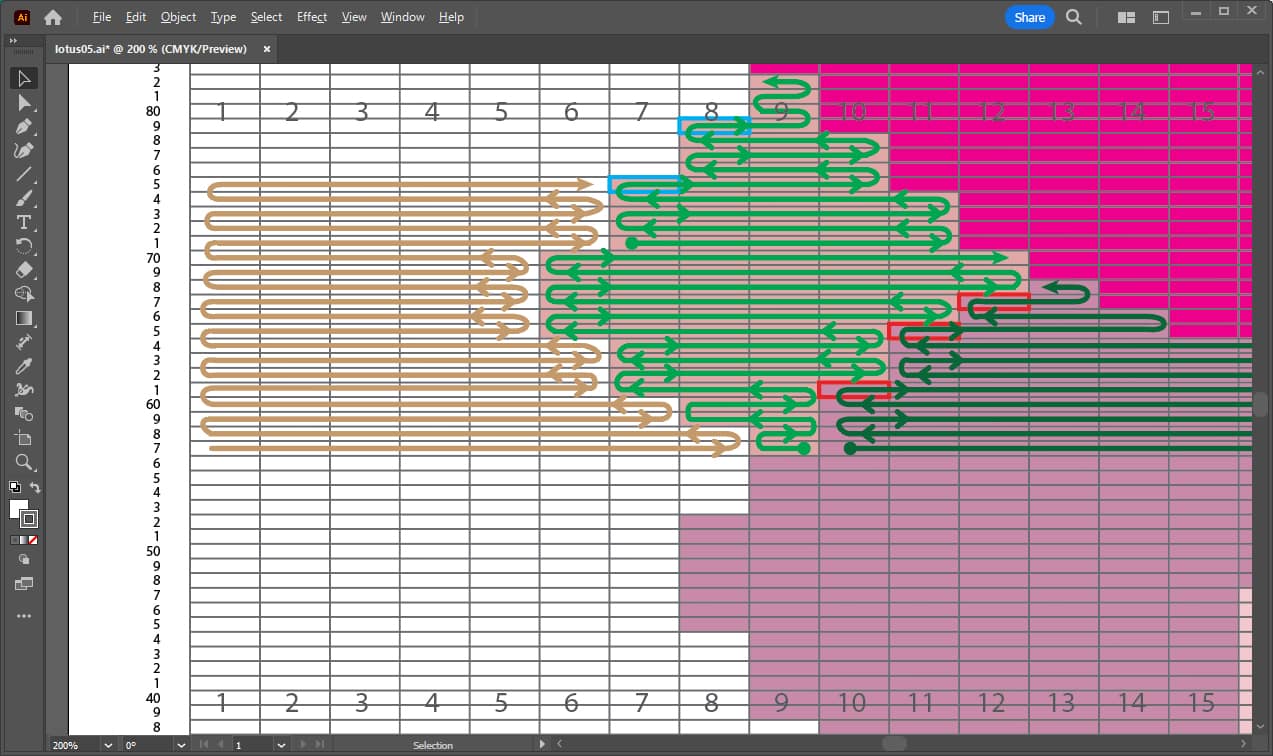Image resolution: width=1273 pixels, height=756 pixels.
Task: Click the Home icon in top bar
Action: pos(53,17)
